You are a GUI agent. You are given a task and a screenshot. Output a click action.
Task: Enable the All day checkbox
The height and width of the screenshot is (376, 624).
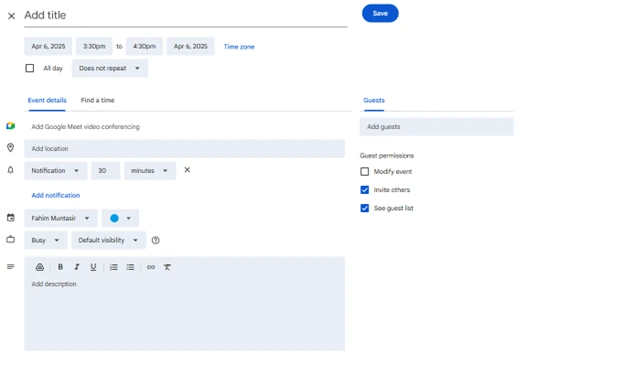coord(30,68)
